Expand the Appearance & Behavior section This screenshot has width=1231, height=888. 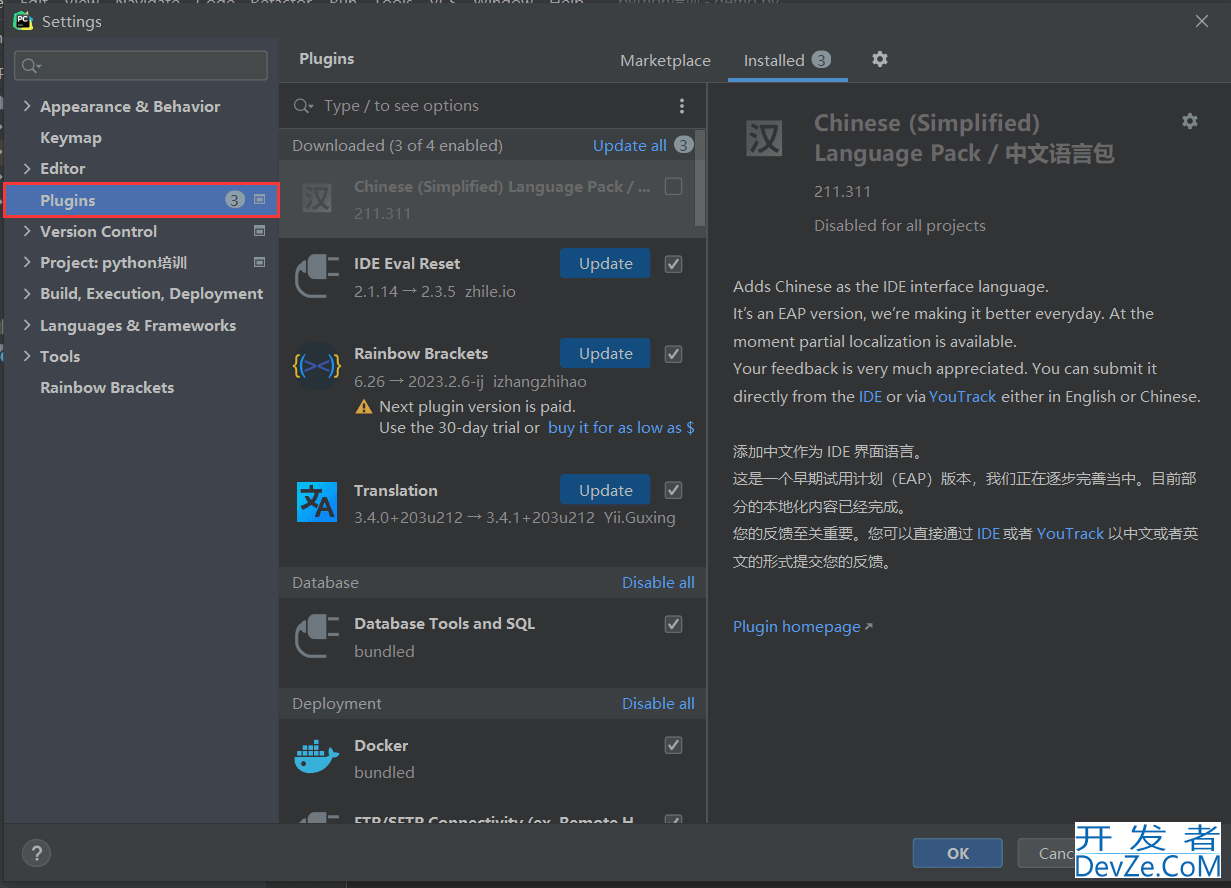click(27, 107)
